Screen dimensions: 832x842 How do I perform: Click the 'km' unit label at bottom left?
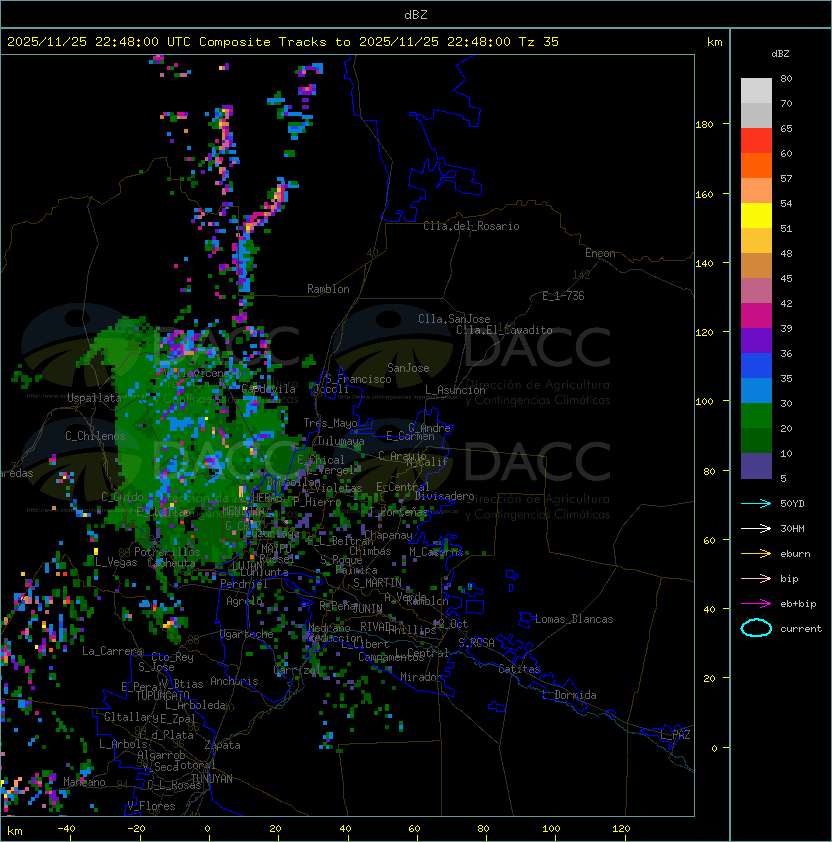(x=15, y=831)
